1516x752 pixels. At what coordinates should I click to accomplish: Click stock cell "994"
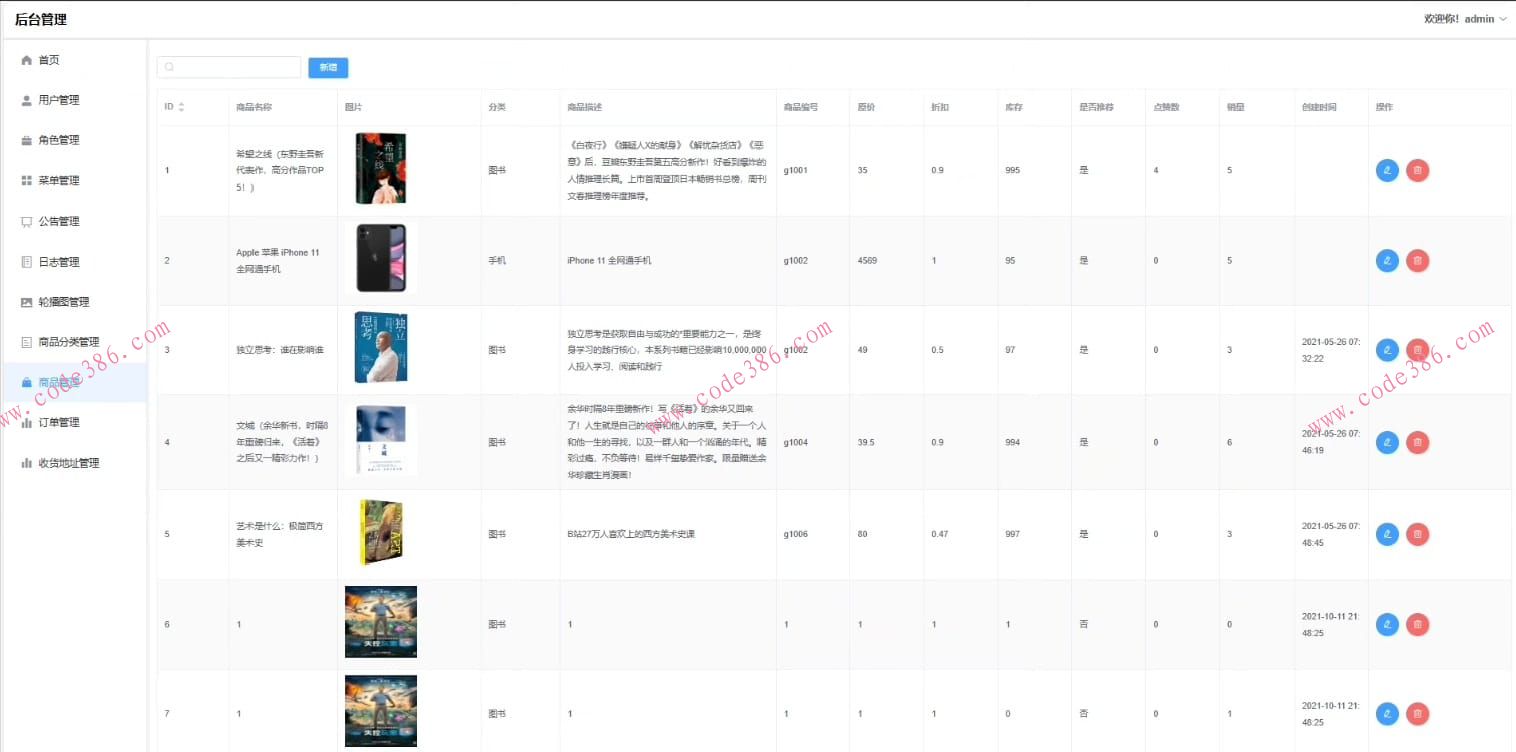click(x=1013, y=442)
